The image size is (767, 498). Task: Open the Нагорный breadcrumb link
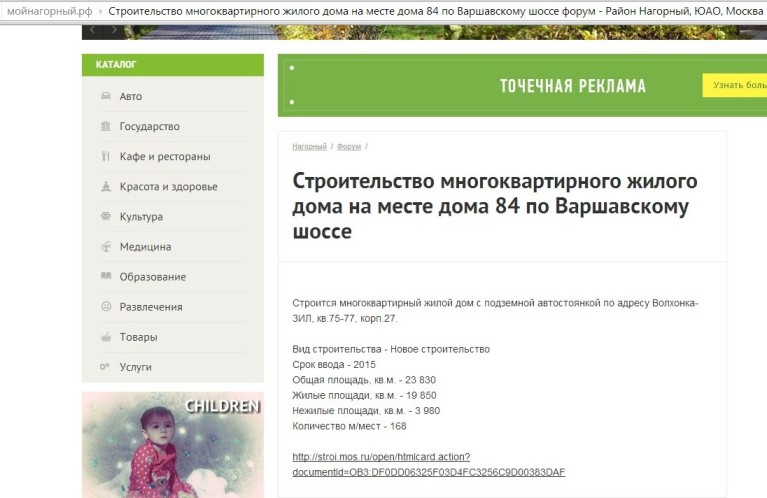pos(309,146)
